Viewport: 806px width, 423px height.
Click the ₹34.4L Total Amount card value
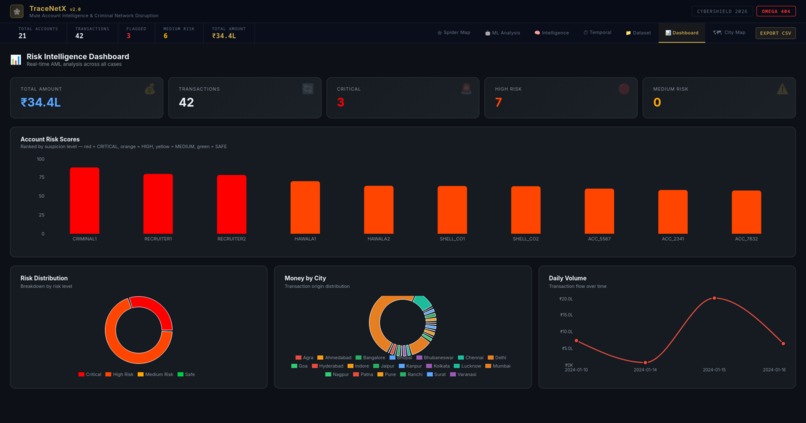coord(41,102)
